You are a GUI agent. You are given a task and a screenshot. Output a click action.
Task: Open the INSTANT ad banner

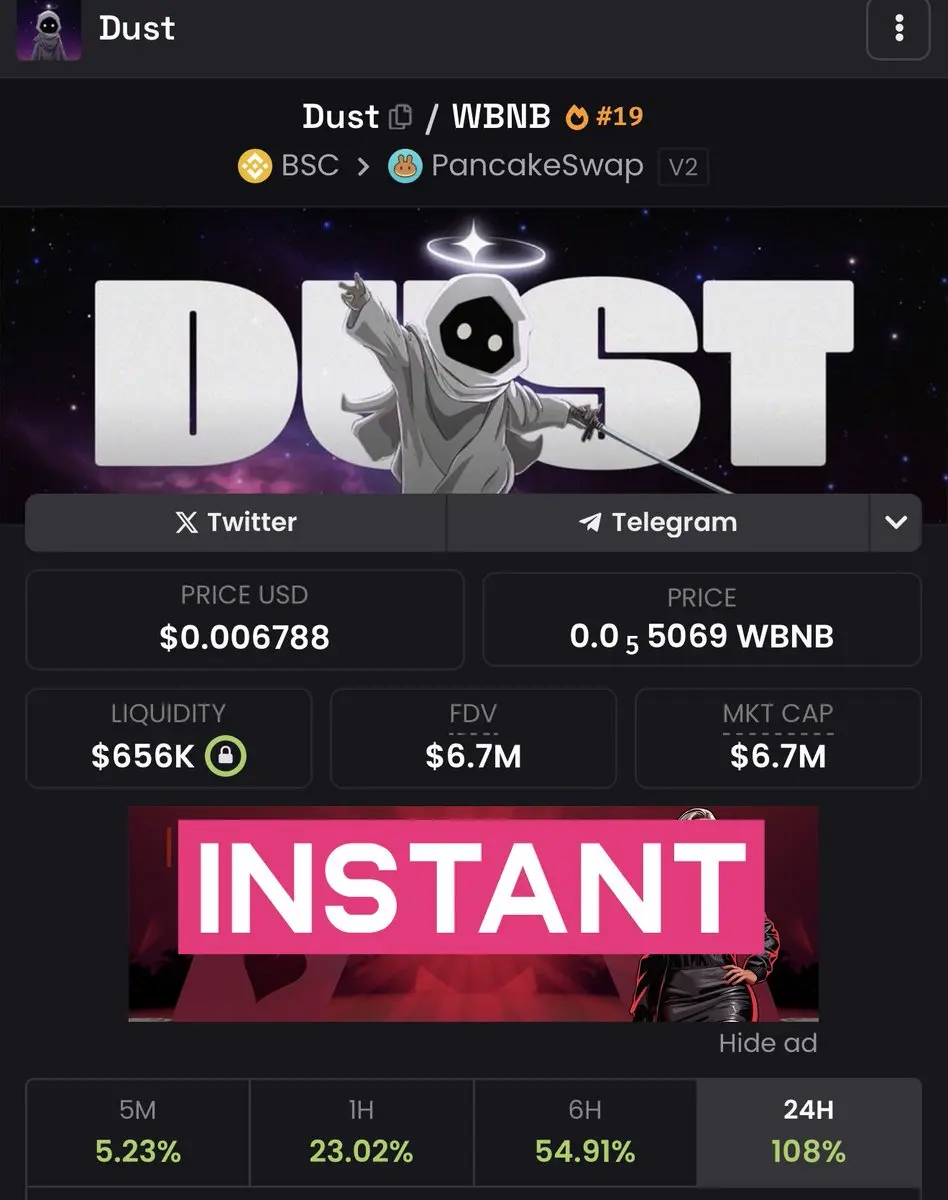tap(473, 914)
